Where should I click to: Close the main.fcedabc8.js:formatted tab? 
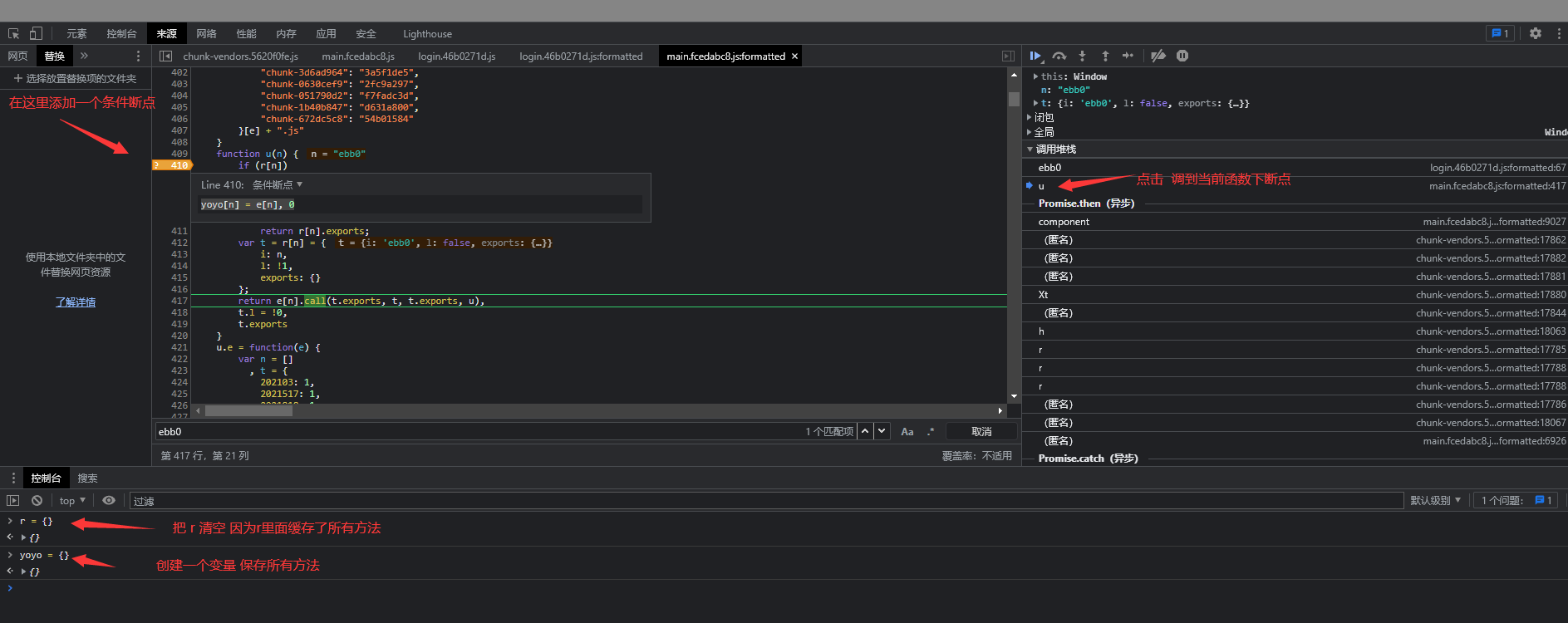[795, 56]
